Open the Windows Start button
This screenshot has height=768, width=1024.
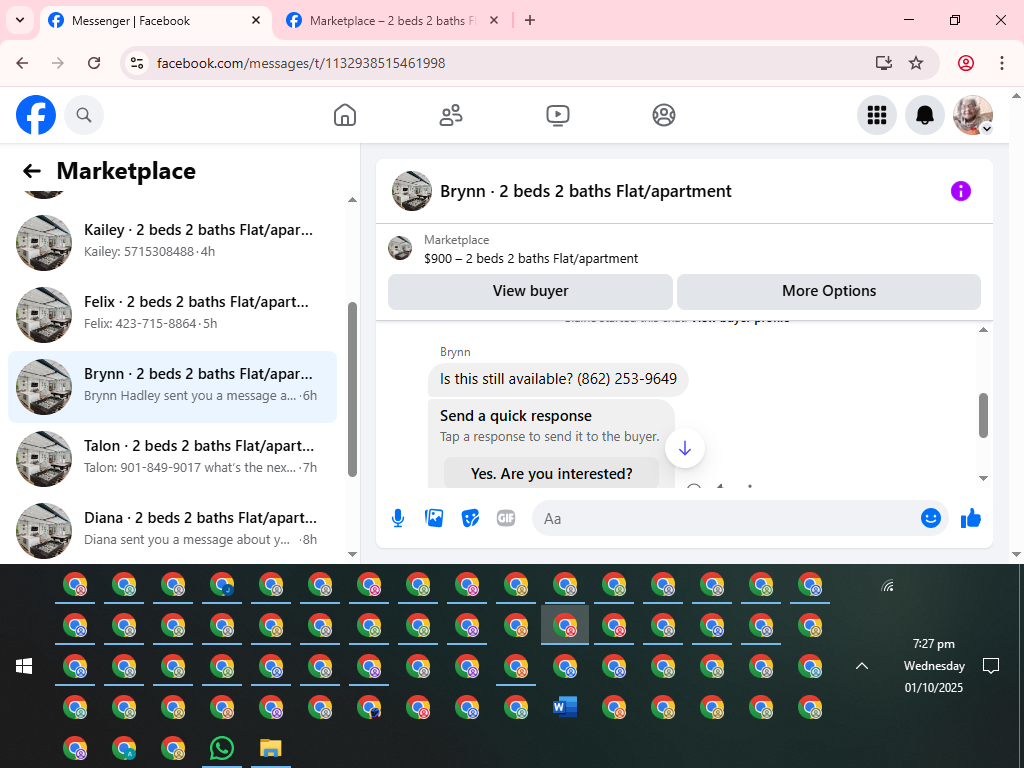pos(24,666)
